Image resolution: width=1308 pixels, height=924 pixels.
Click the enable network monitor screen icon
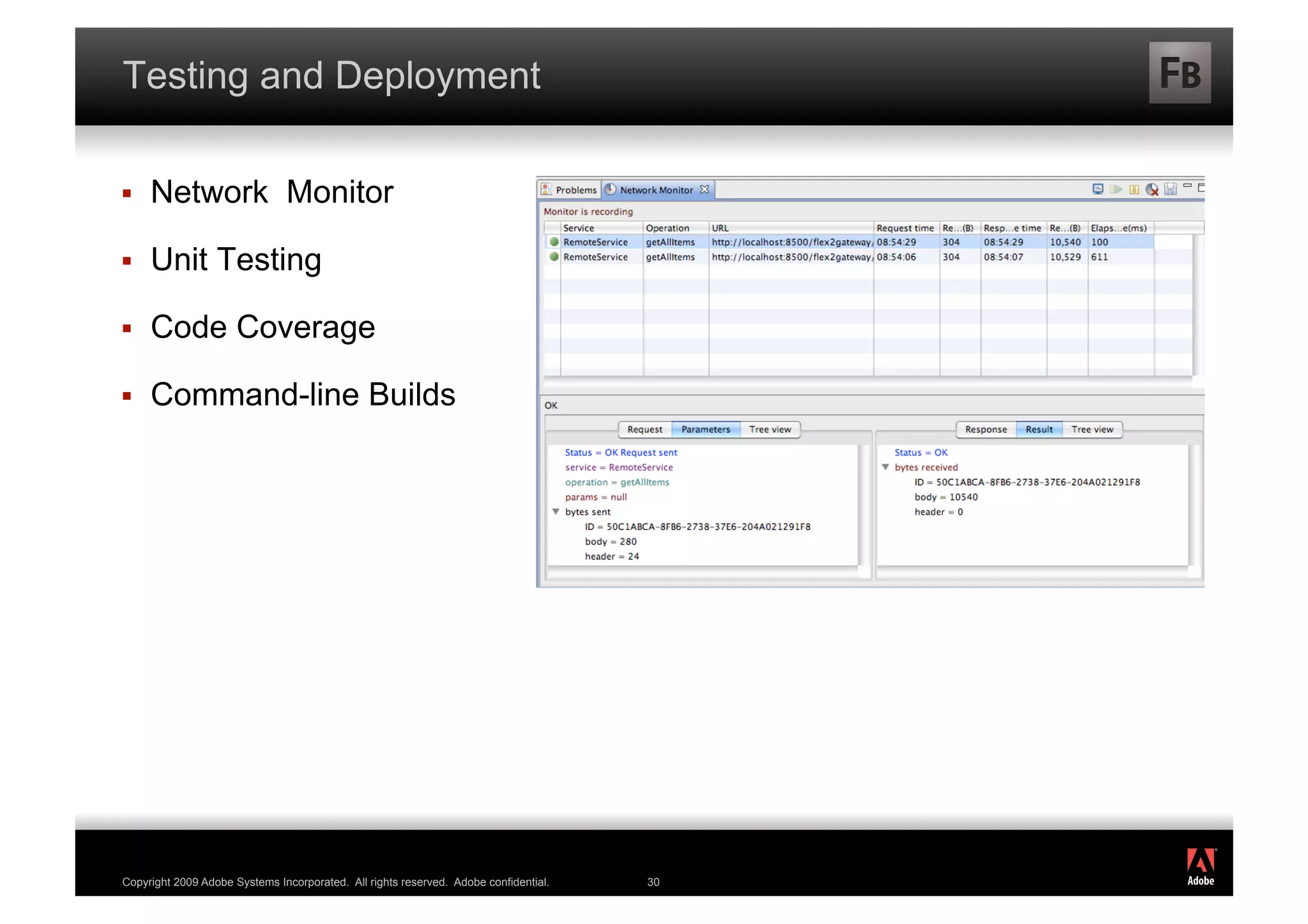coord(1097,189)
